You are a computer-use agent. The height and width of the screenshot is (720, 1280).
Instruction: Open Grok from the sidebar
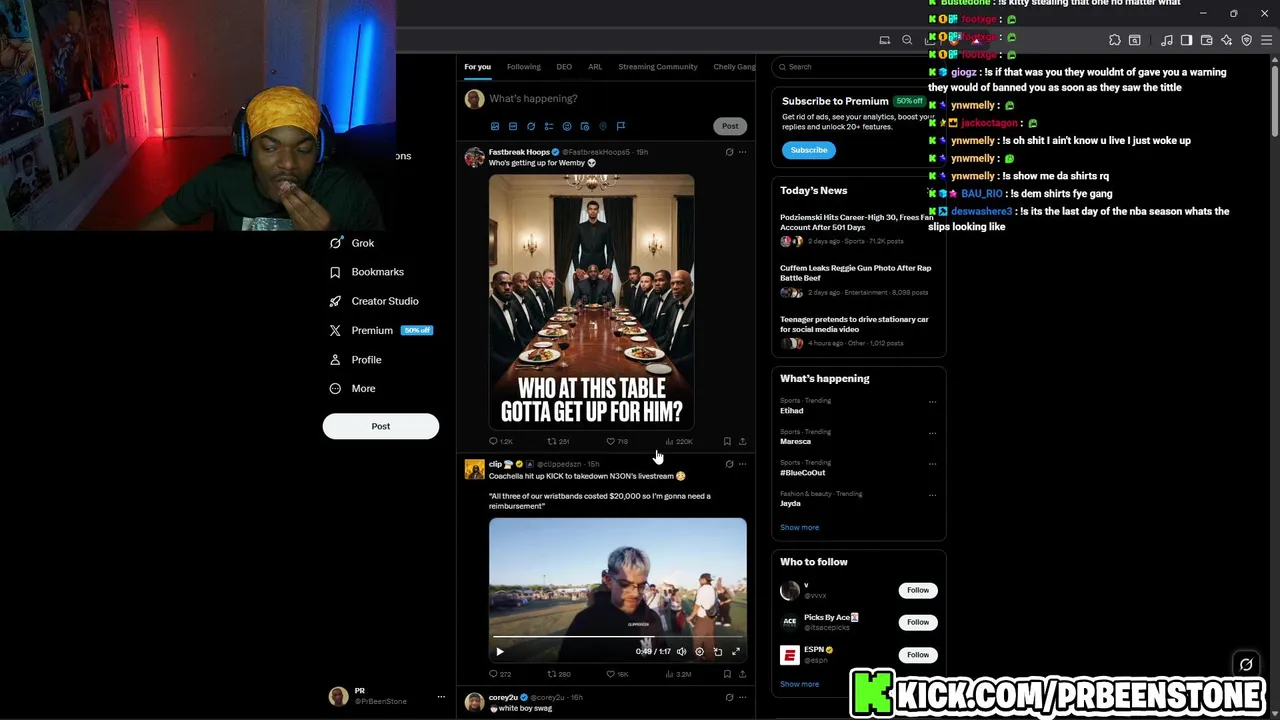(x=352, y=243)
